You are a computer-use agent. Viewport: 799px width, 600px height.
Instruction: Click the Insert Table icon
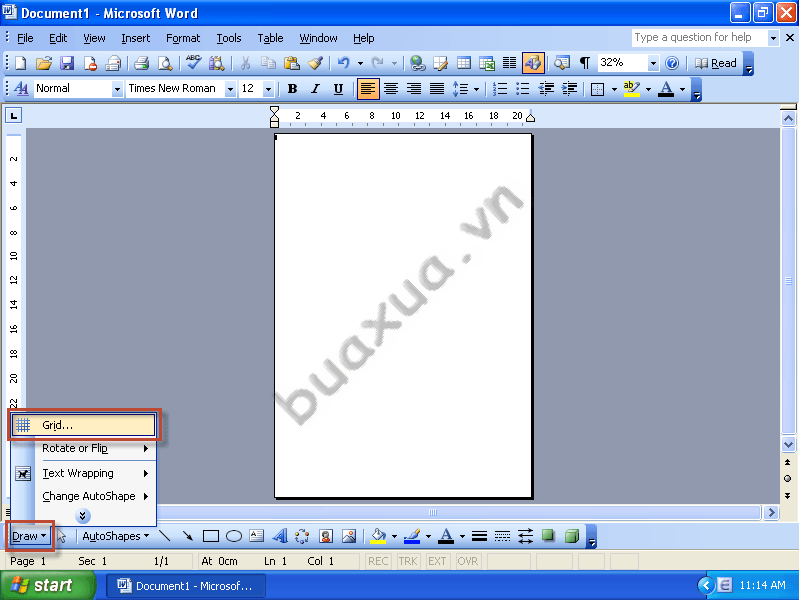464,63
